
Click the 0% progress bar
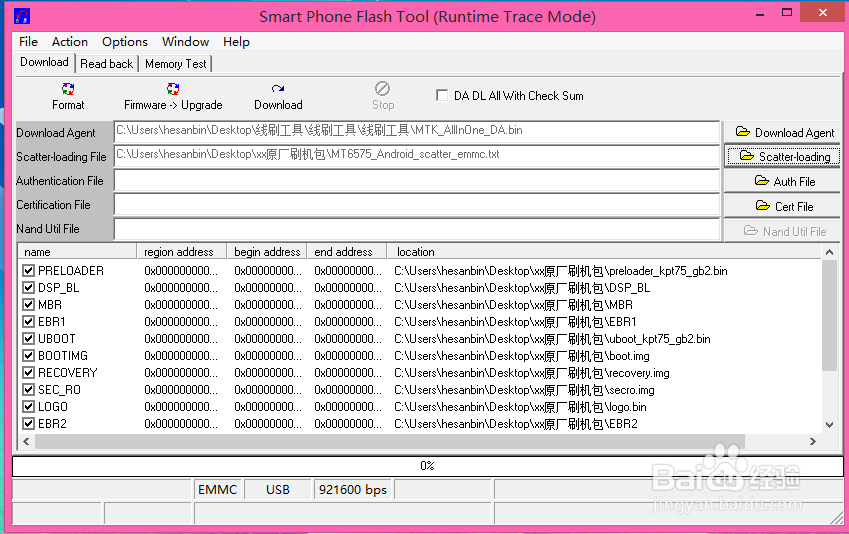tap(427, 466)
